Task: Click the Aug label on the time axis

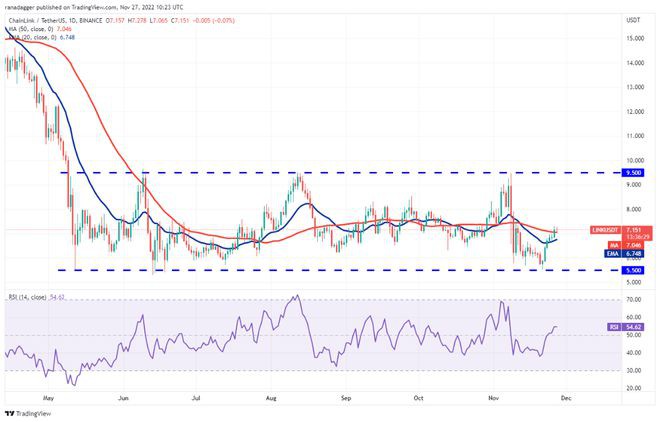Action: (271, 396)
